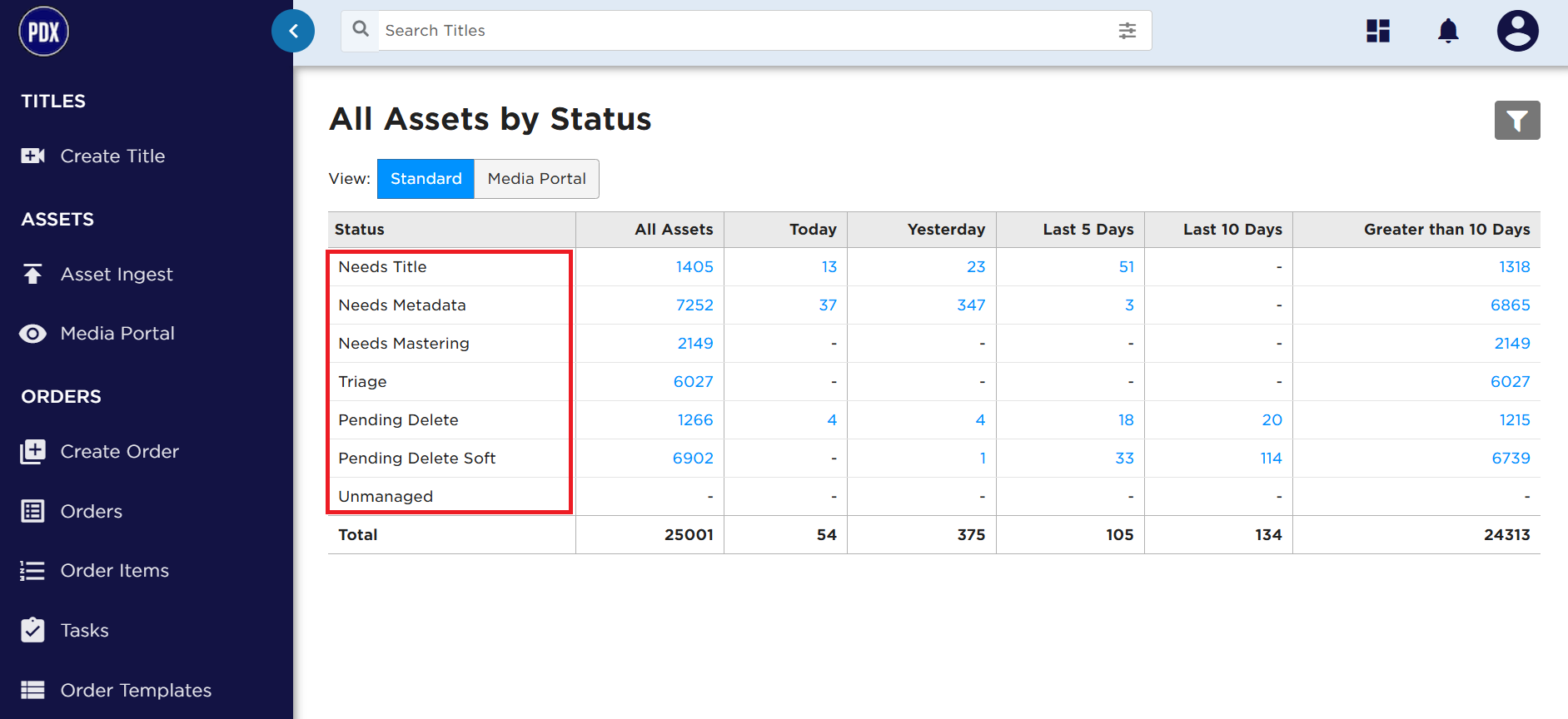Open Needs Metadata all assets count 7252
Screen dimensions: 1568x719
coord(694,305)
